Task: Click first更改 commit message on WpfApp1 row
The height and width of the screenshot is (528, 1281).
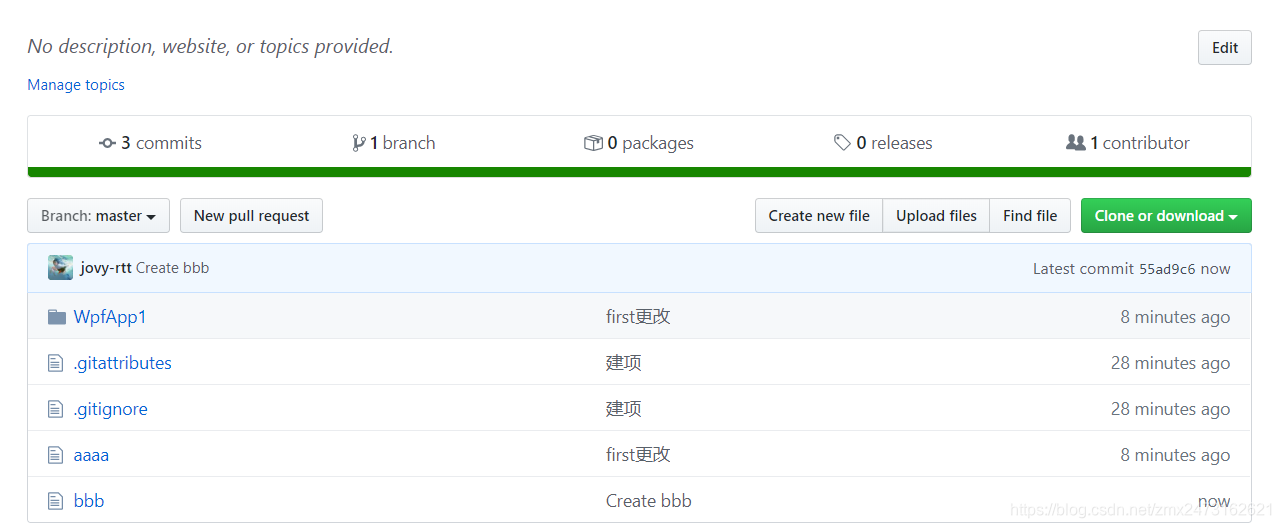Action: tap(638, 317)
